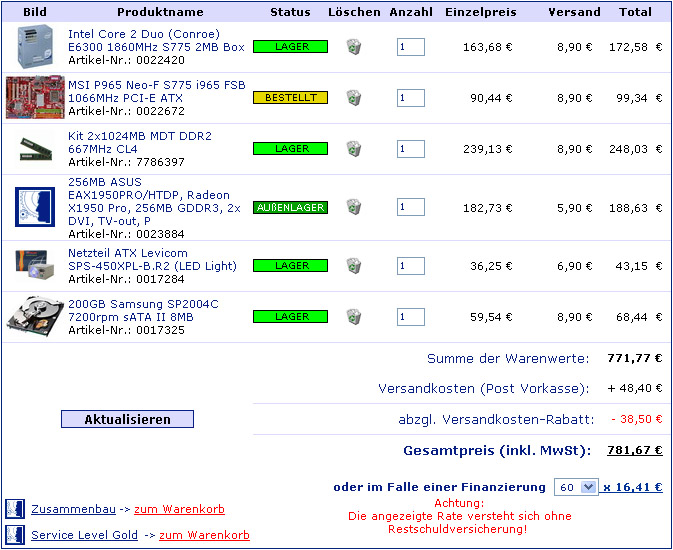Open Intel Core 2 Duo product image
Screen dimensions: 673x550
click(x=35, y=47)
